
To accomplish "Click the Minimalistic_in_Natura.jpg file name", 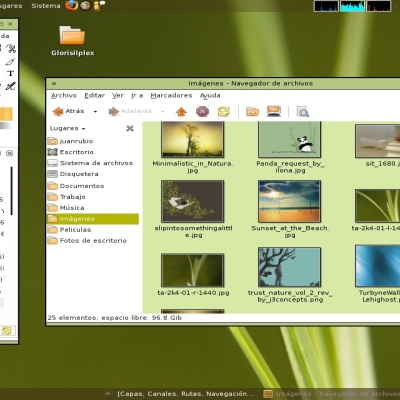I will (193, 167).
